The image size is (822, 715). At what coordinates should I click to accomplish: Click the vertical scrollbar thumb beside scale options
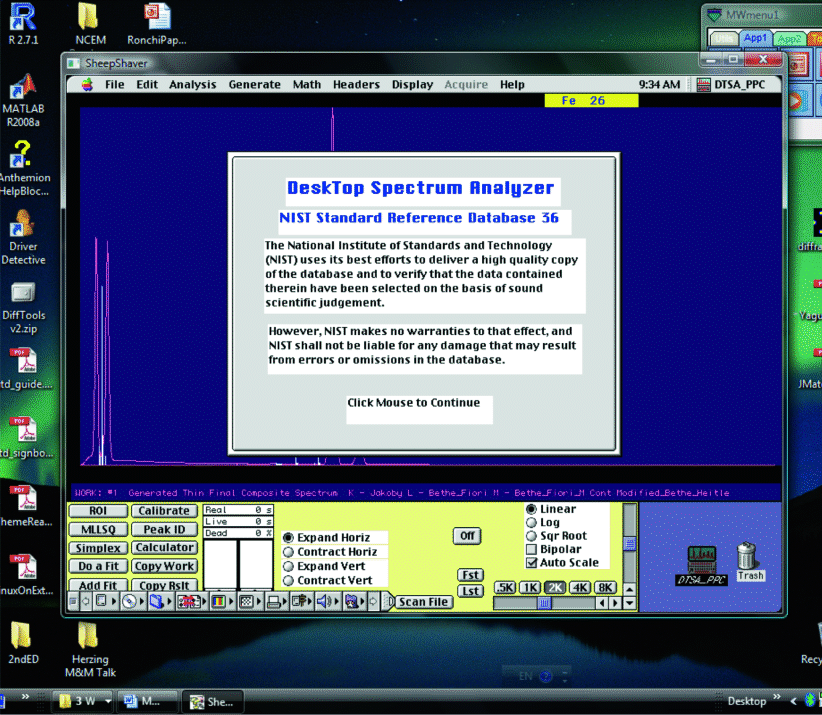point(630,544)
